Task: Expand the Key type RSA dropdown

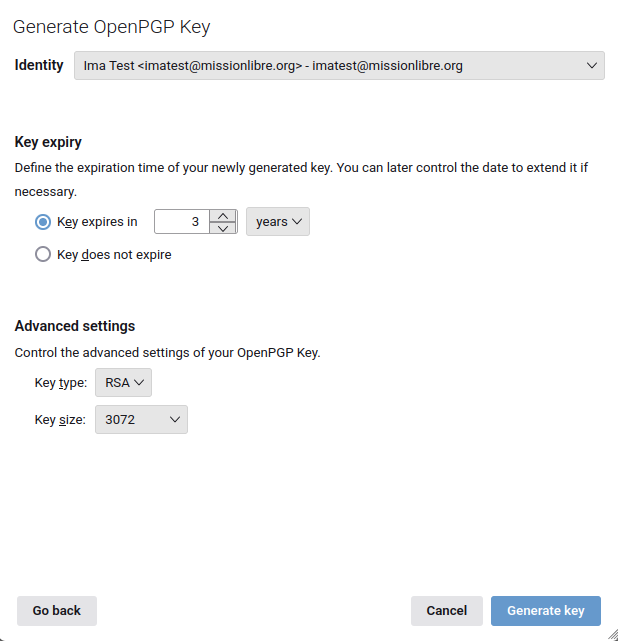Action: click(123, 383)
